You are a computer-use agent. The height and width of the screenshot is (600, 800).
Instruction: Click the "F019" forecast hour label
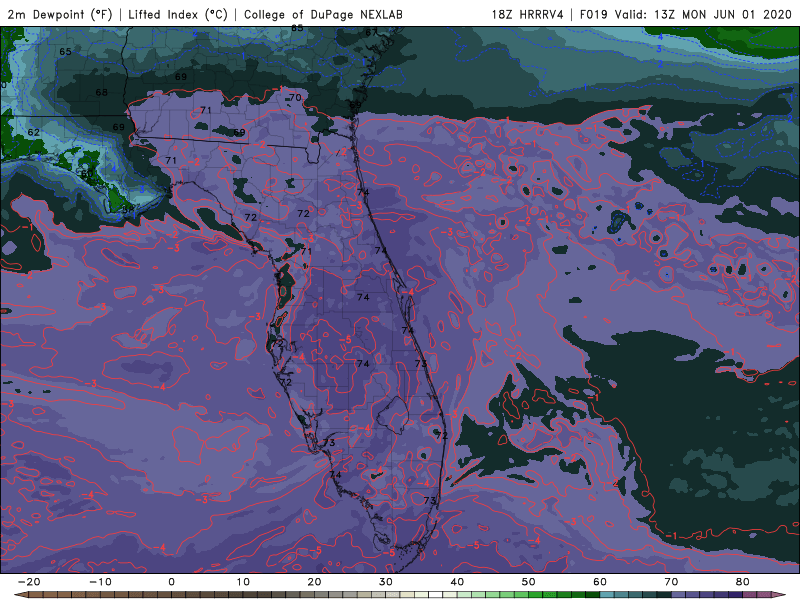(x=595, y=14)
